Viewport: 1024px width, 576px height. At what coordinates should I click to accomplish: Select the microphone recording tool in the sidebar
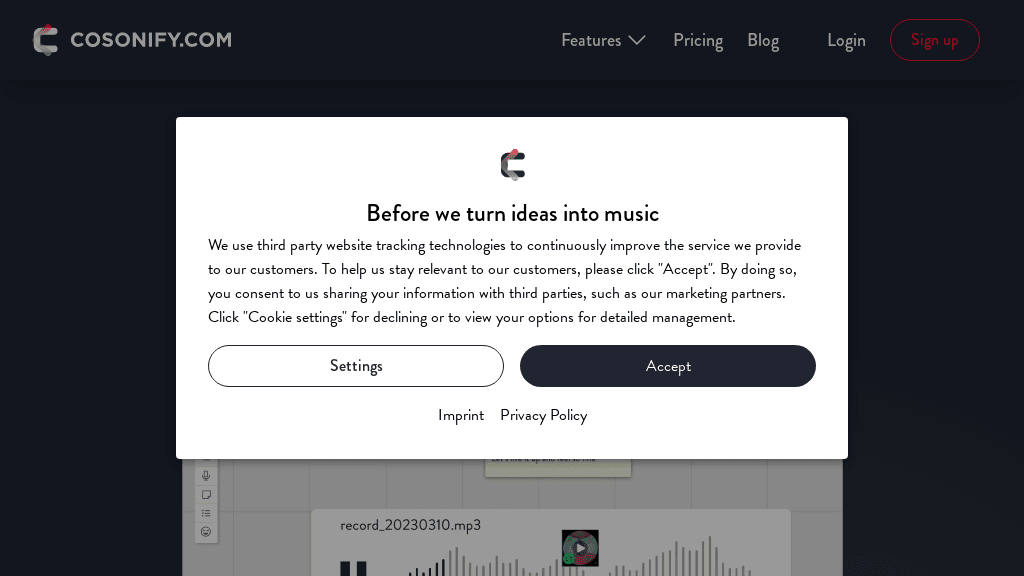click(206, 476)
